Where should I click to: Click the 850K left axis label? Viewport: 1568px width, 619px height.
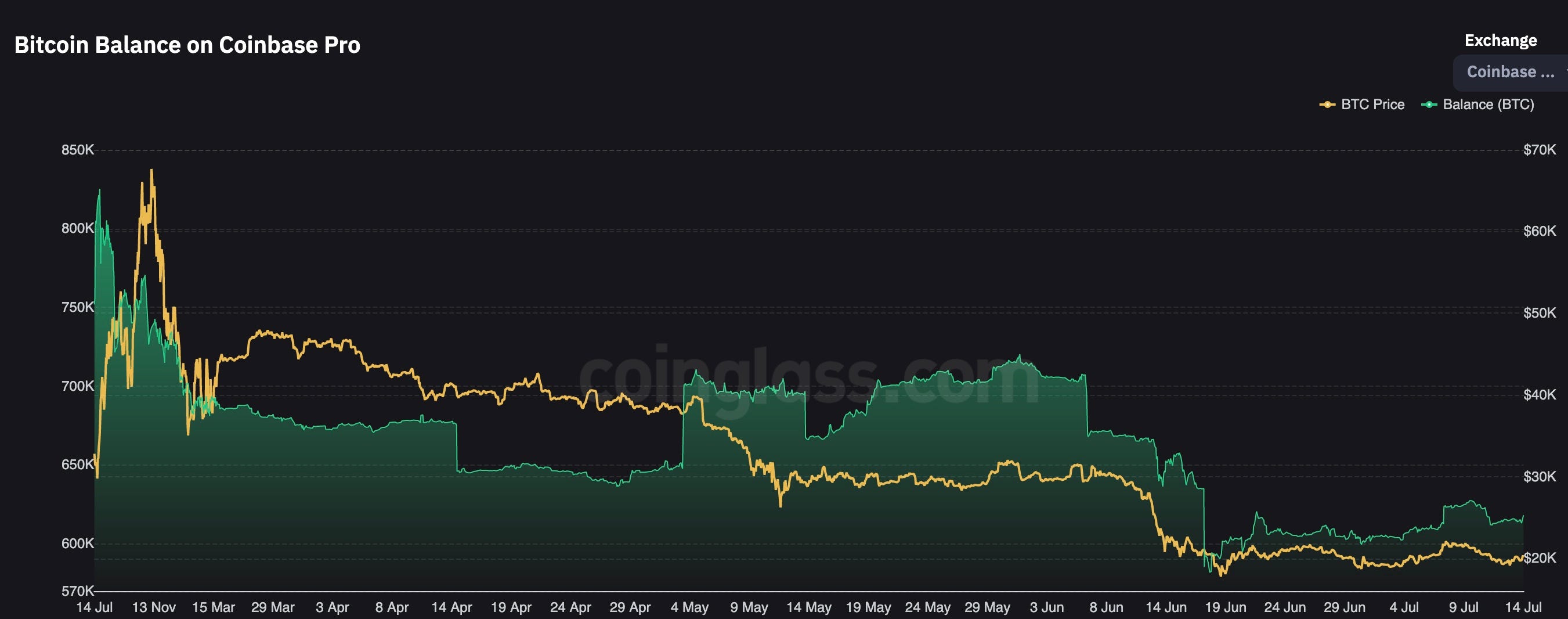(x=77, y=150)
